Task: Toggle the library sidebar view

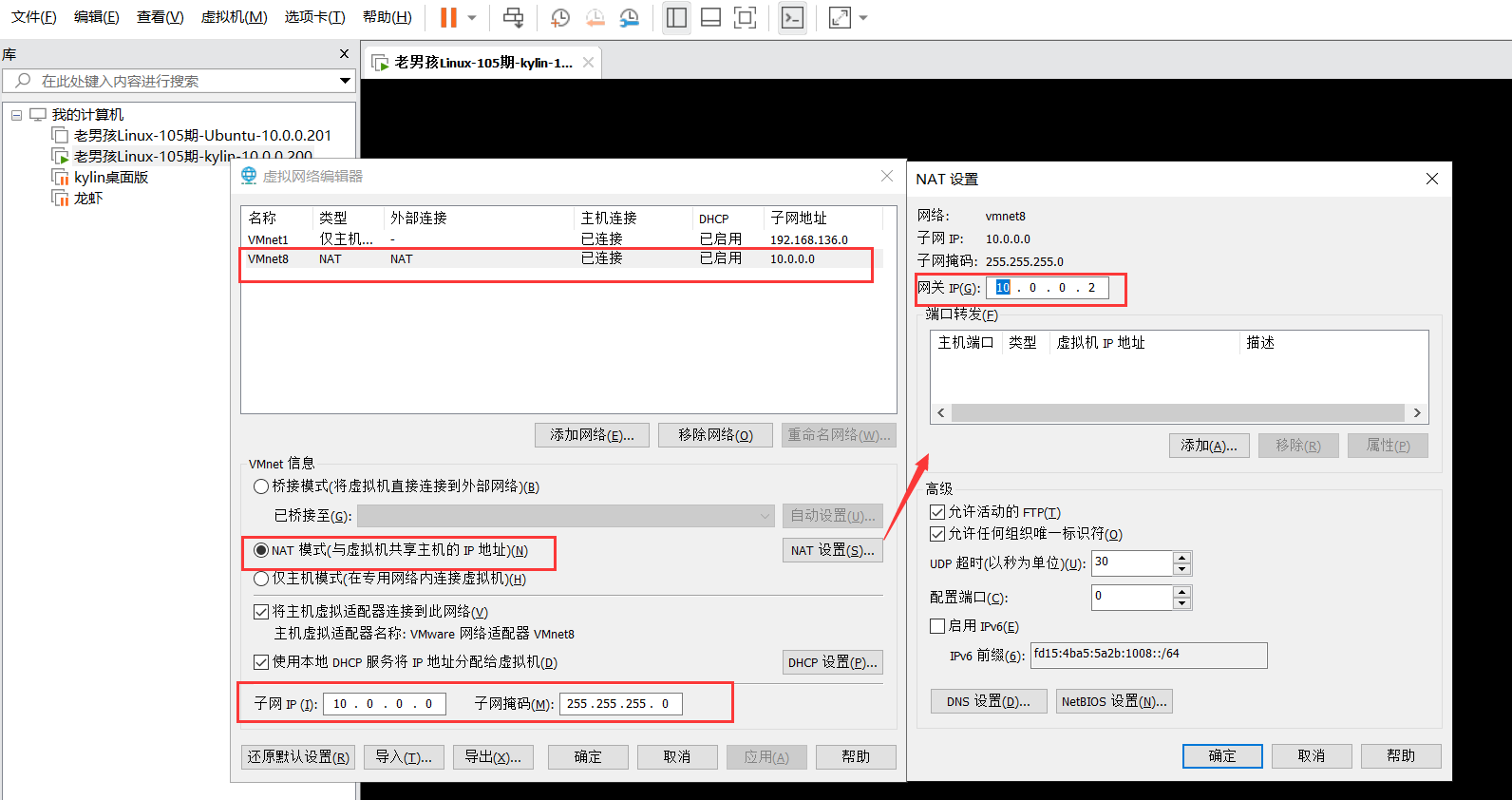Action: pyautogui.click(x=676, y=17)
